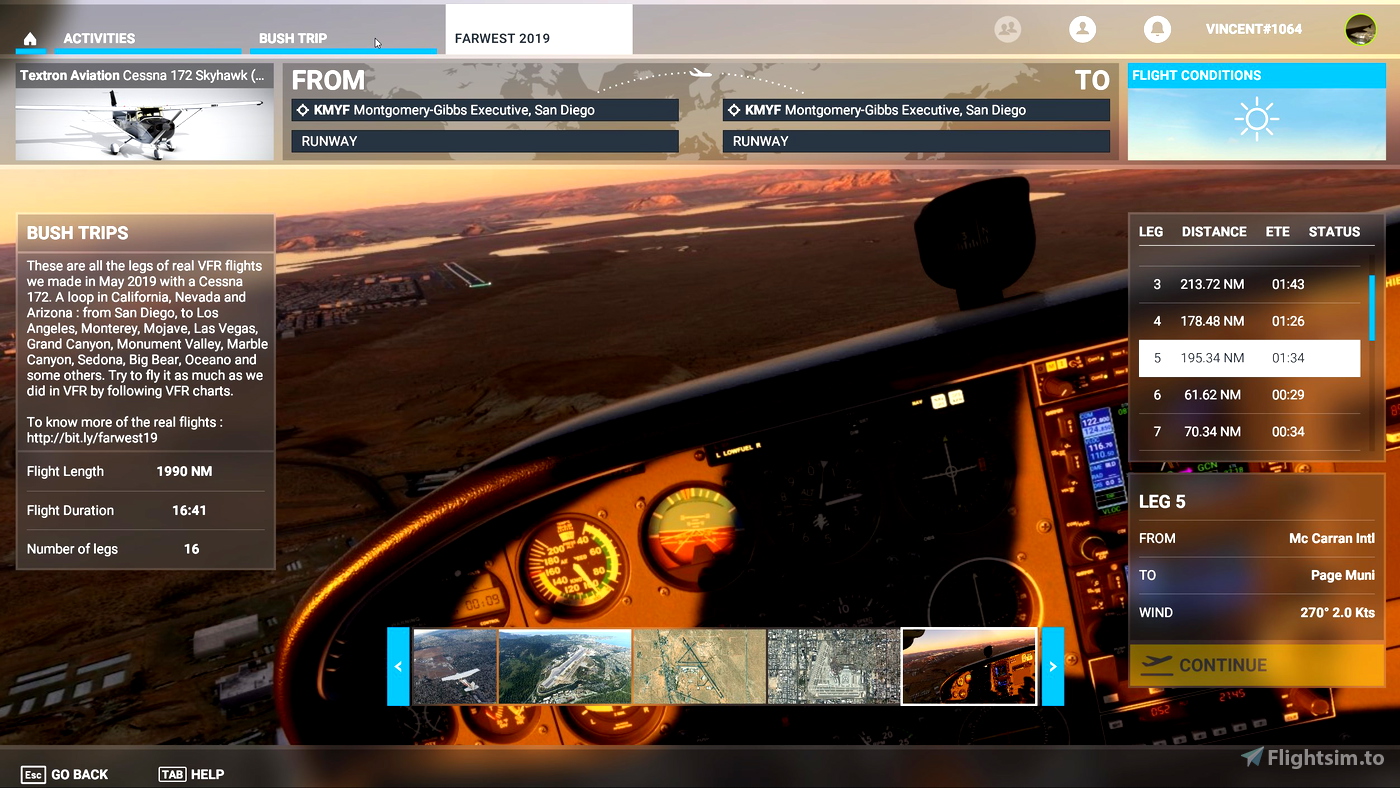
Task: Click the TAB key icon
Action: [172, 774]
